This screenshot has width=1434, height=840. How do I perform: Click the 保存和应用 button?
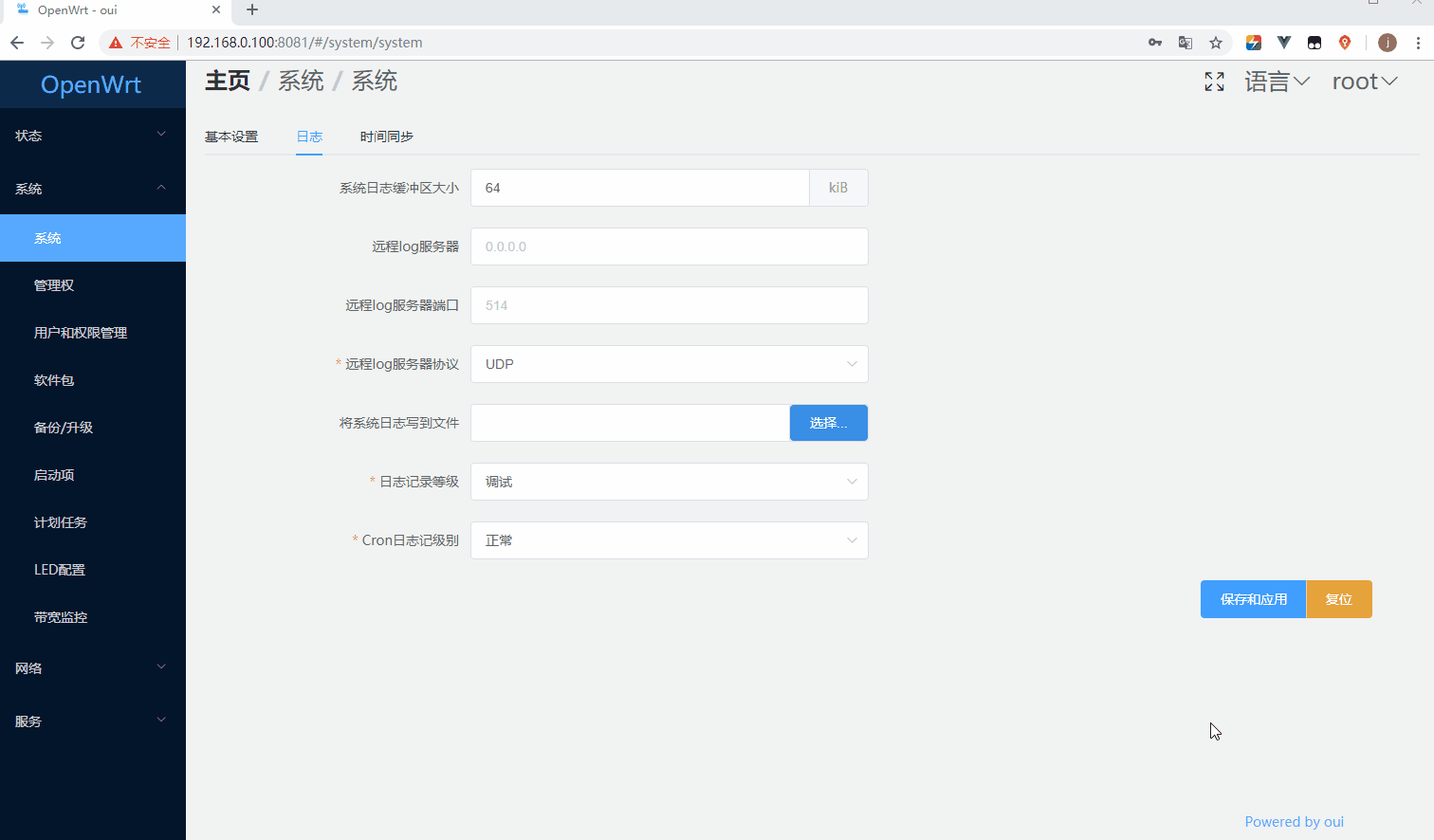coord(1252,598)
